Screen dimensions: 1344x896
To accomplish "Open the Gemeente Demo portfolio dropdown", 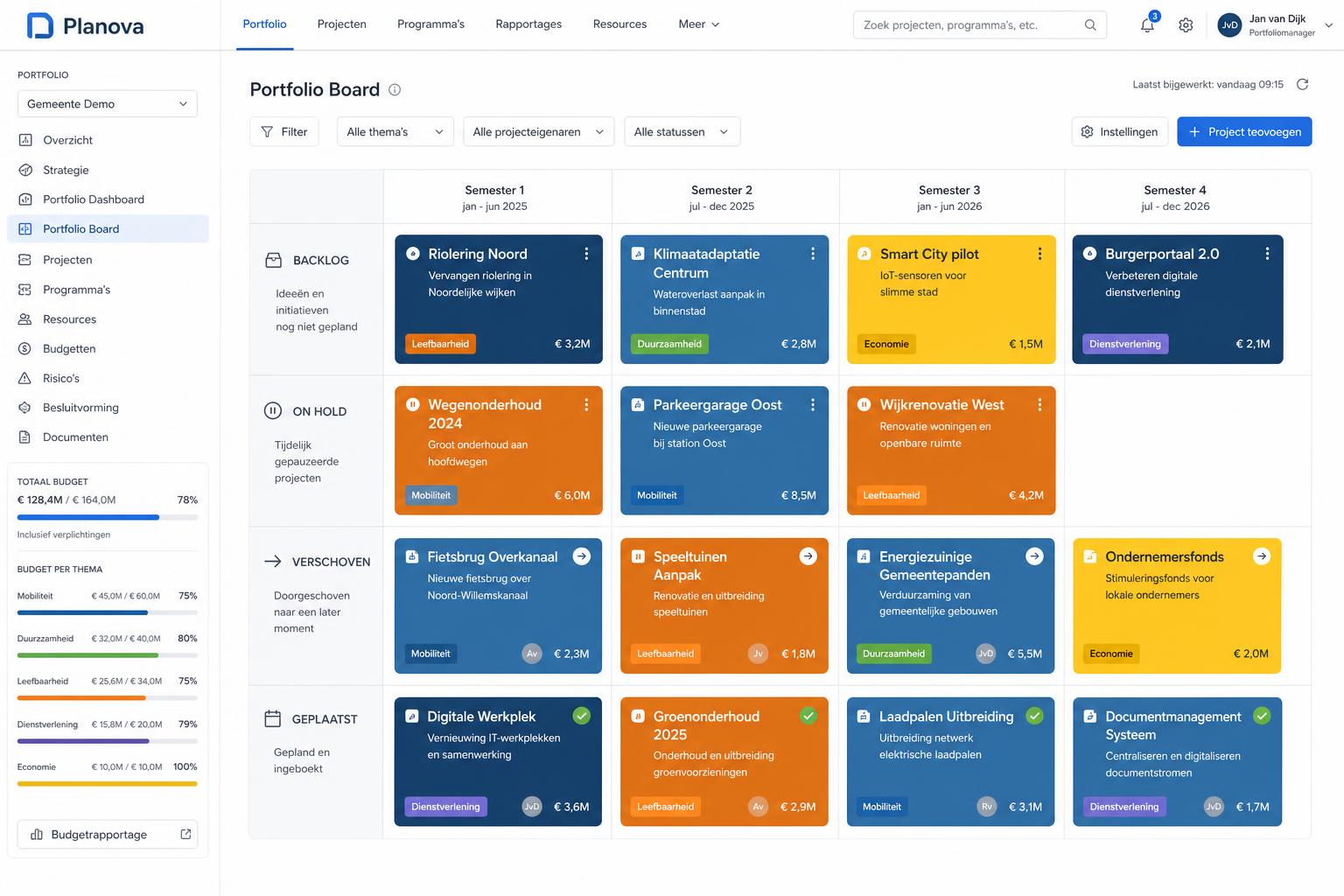I will (108, 103).
